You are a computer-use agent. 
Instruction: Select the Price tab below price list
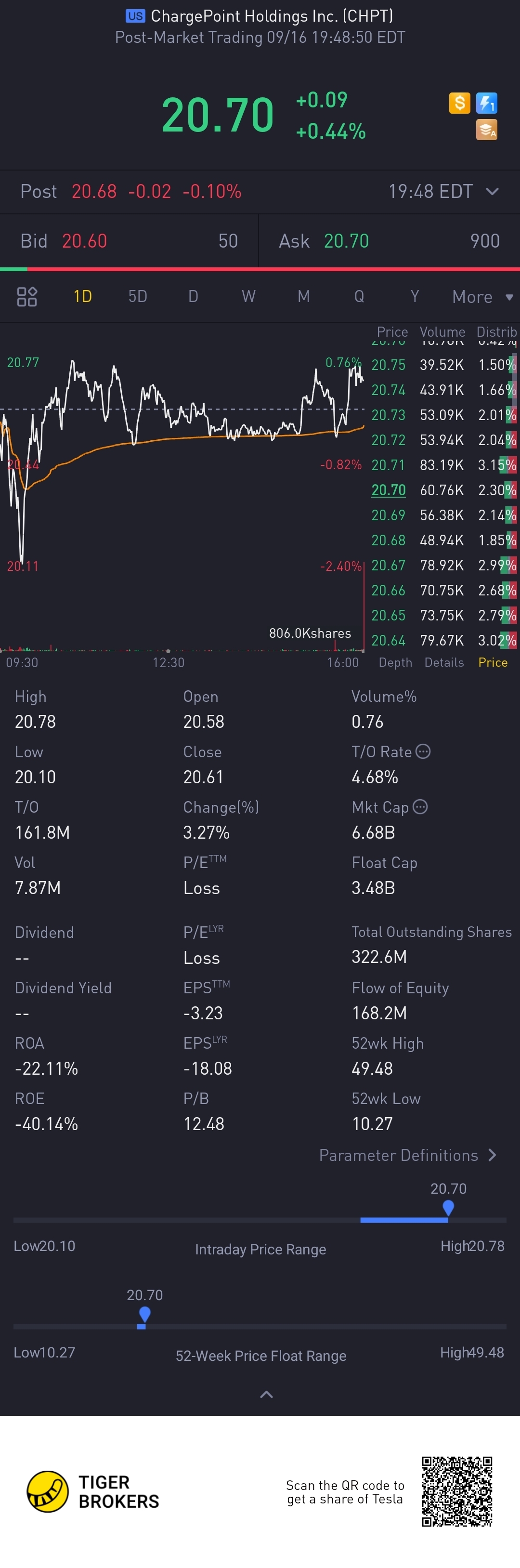[x=493, y=662]
